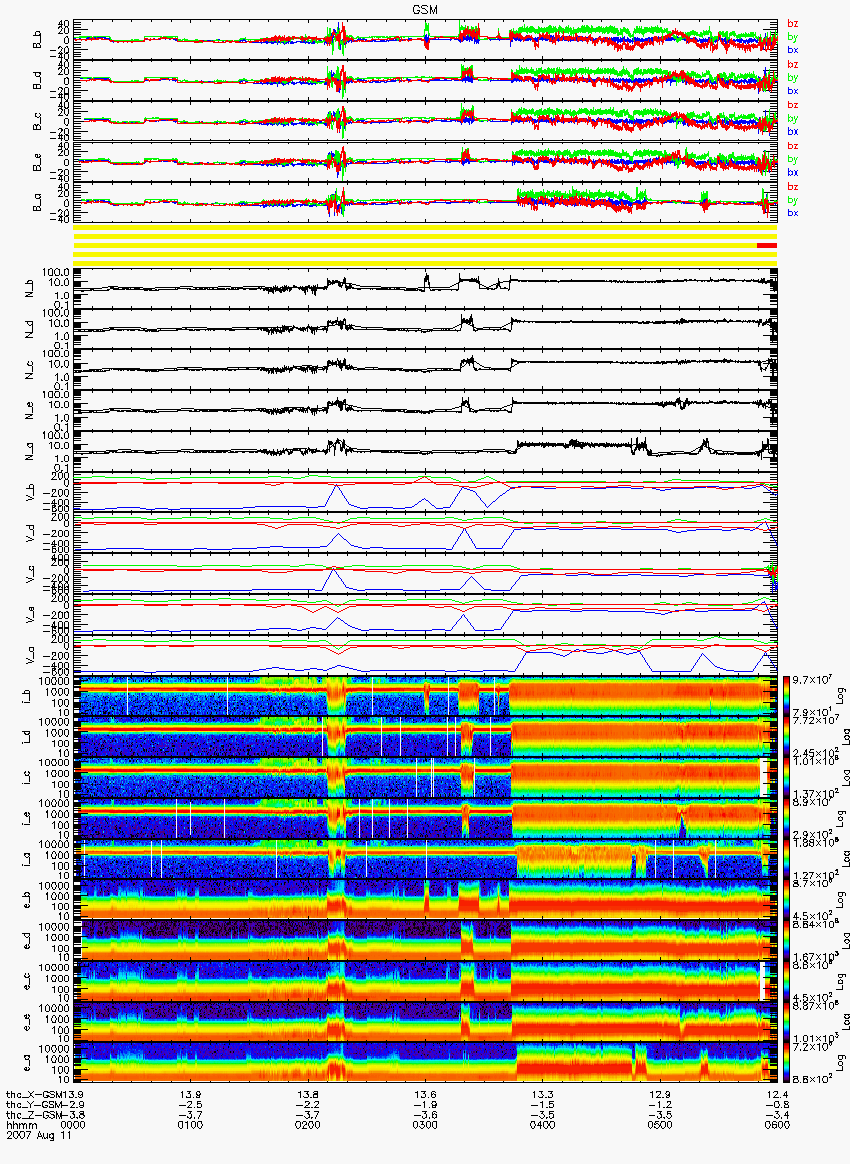Click the green by legend beside B_b

point(793,36)
